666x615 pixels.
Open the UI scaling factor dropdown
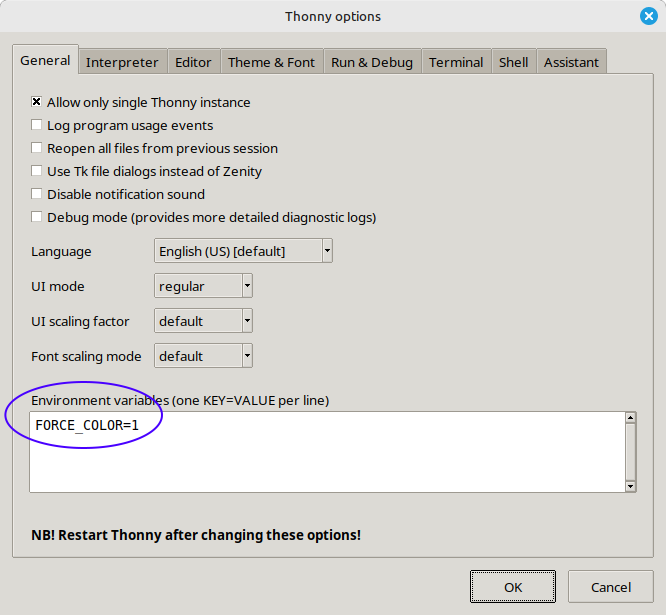203,321
